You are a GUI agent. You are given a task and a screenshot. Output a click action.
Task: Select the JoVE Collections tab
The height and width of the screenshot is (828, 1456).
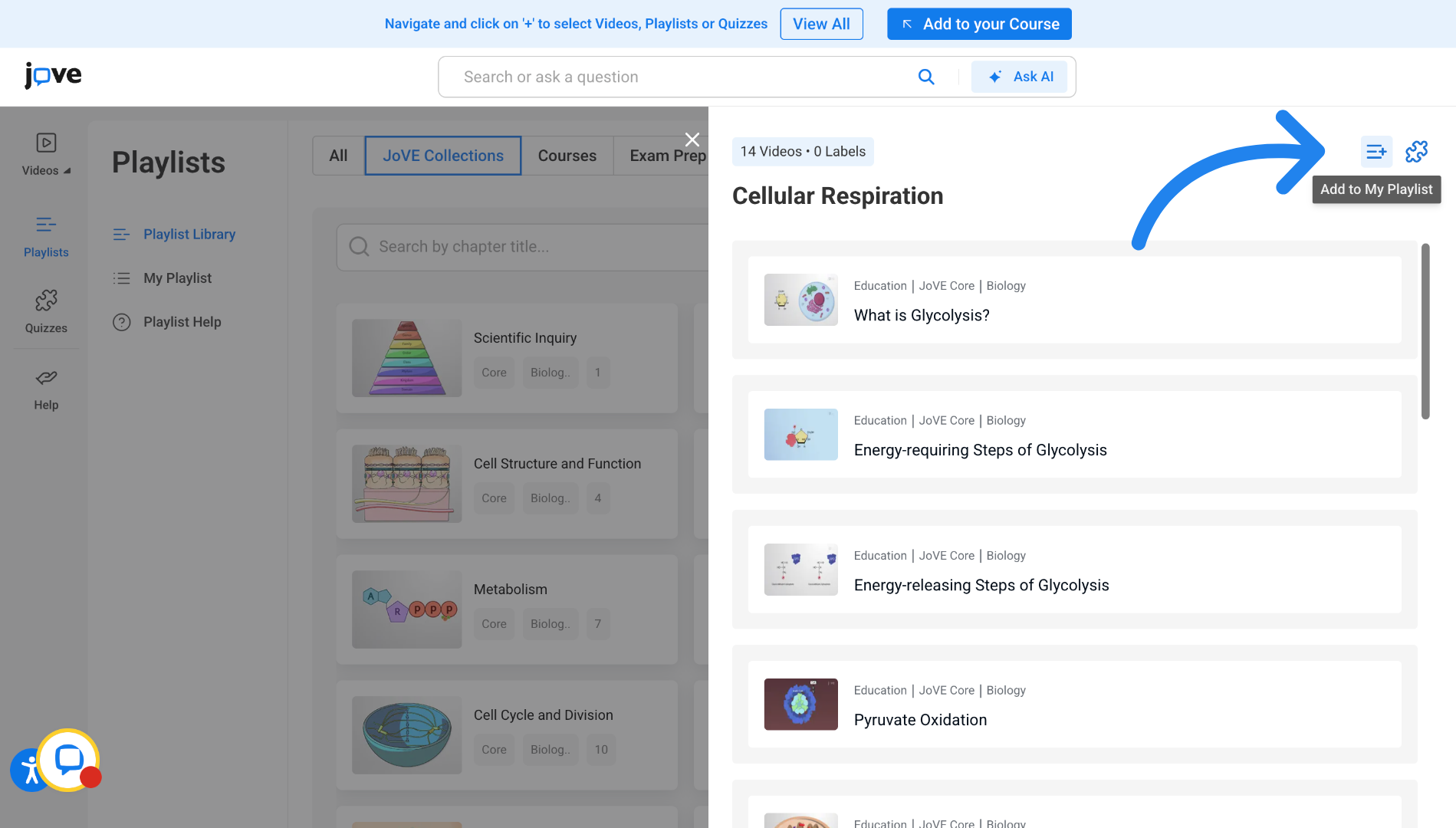tap(443, 156)
